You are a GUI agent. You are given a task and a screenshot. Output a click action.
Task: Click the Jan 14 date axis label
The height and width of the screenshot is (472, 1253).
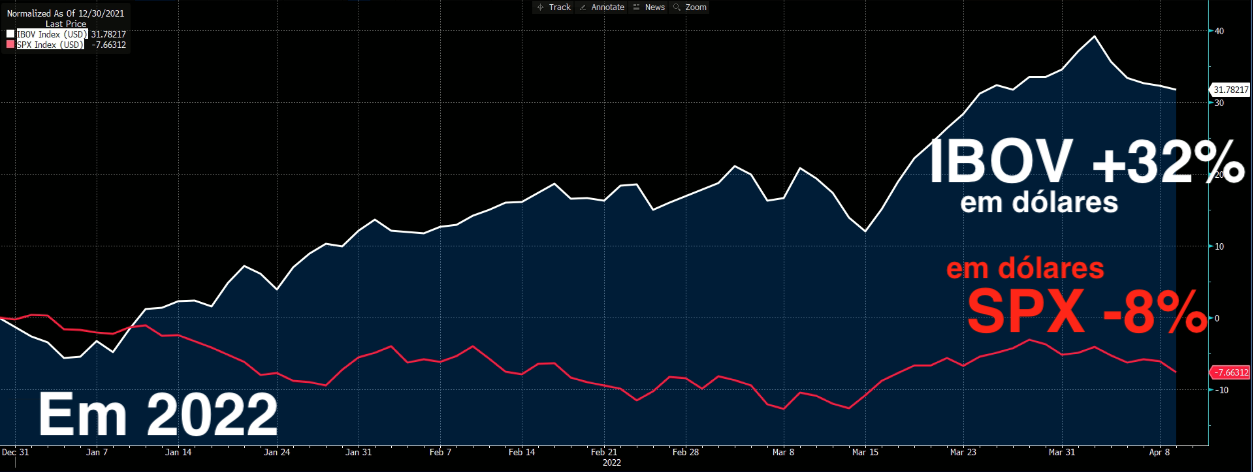point(177,452)
